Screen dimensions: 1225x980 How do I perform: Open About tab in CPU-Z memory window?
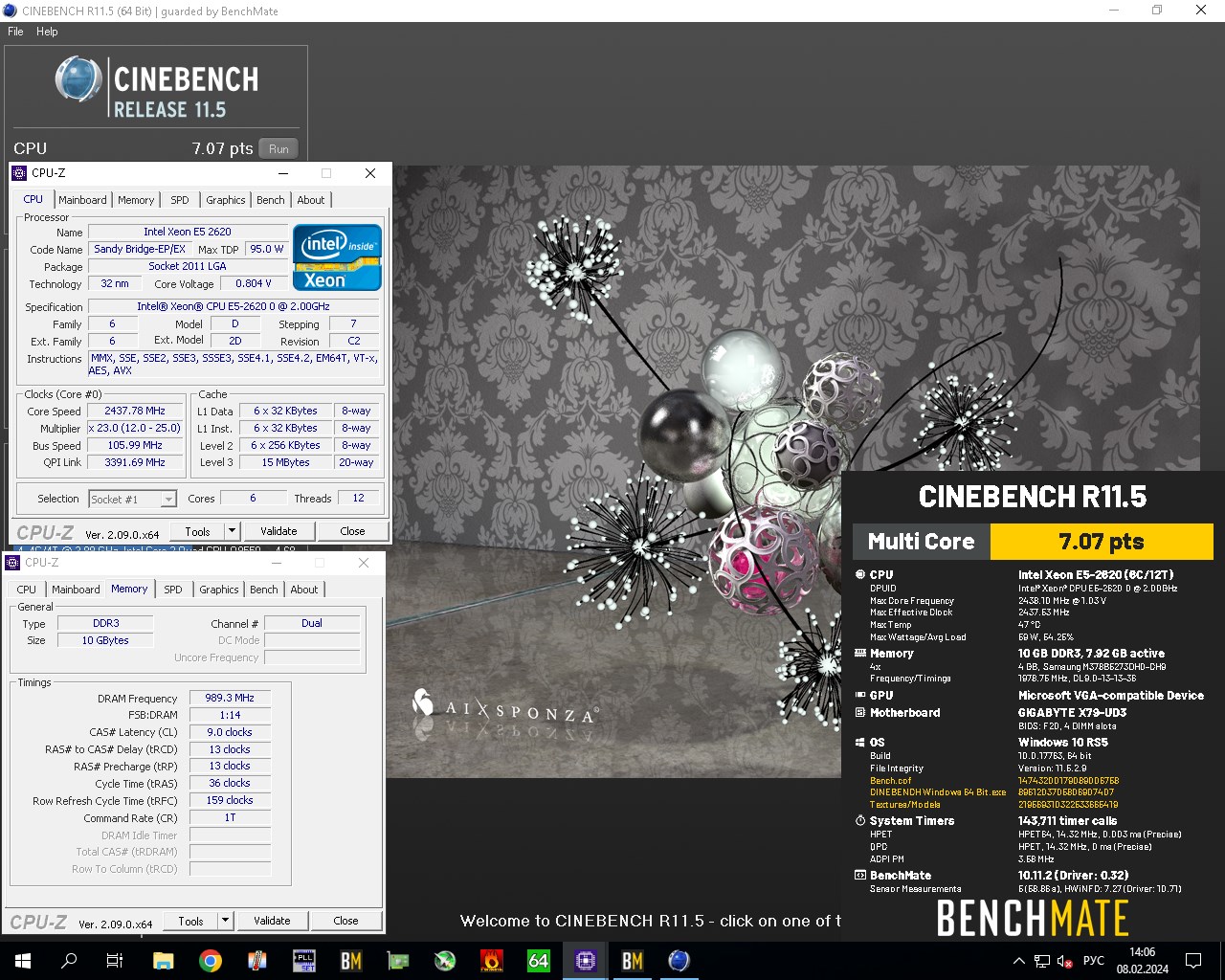point(304,590)
